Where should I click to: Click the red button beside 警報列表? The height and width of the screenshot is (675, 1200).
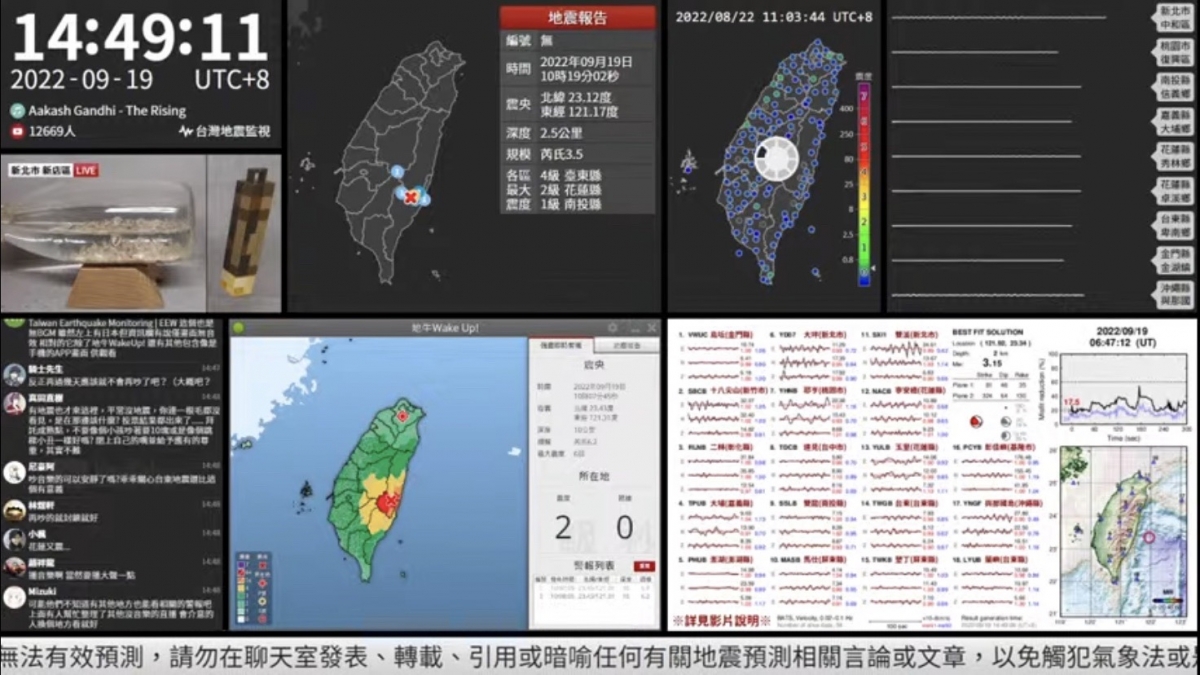(645, 566)
